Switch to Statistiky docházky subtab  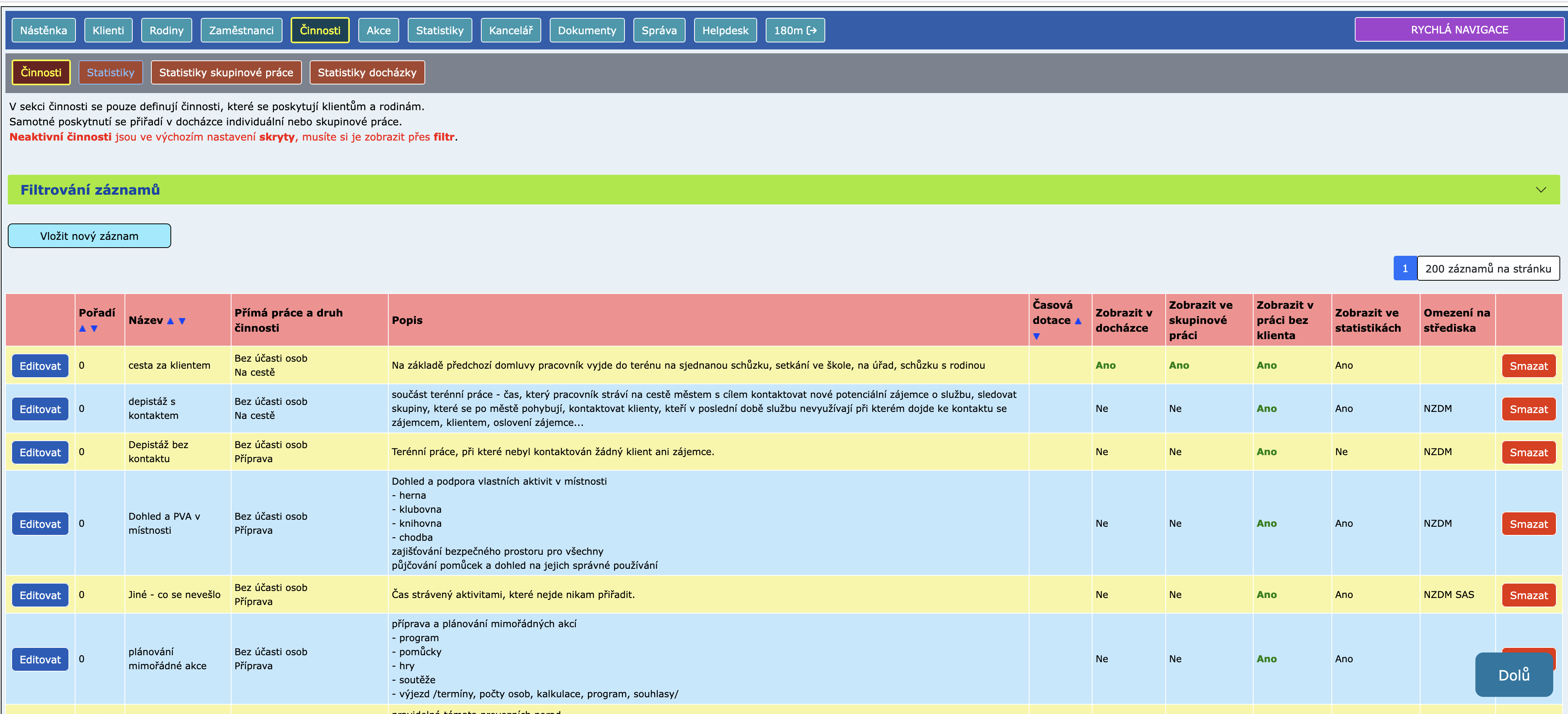point(367,72)
